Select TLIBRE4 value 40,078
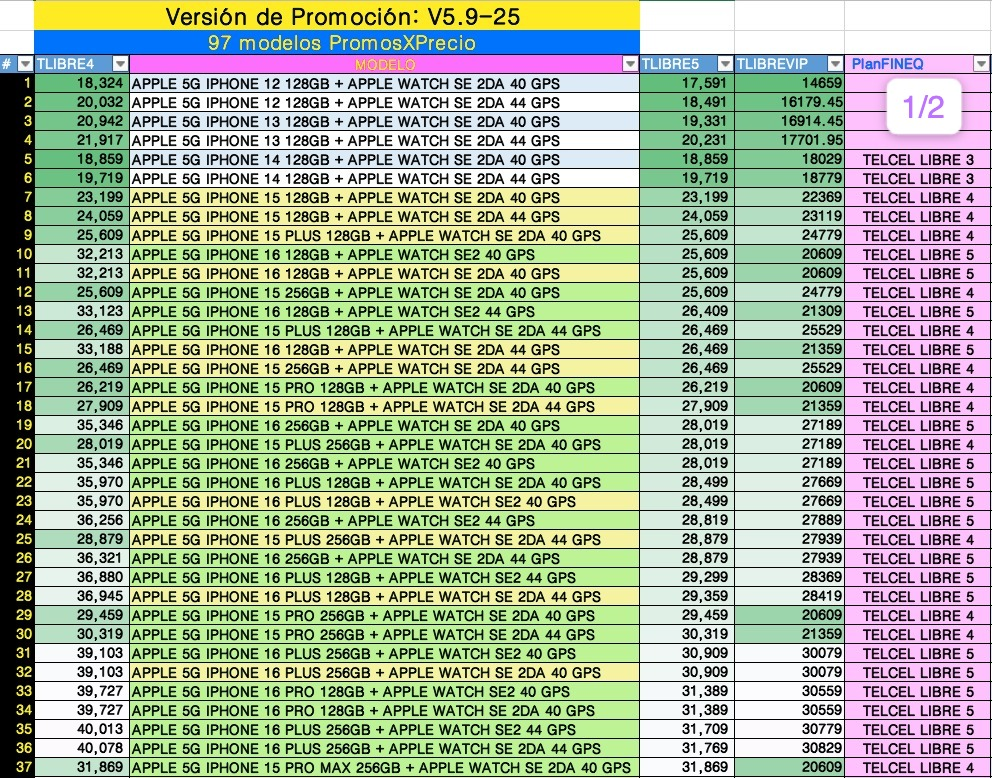The width and height of the screenshot is (992, 778). [x=82, y=748]
